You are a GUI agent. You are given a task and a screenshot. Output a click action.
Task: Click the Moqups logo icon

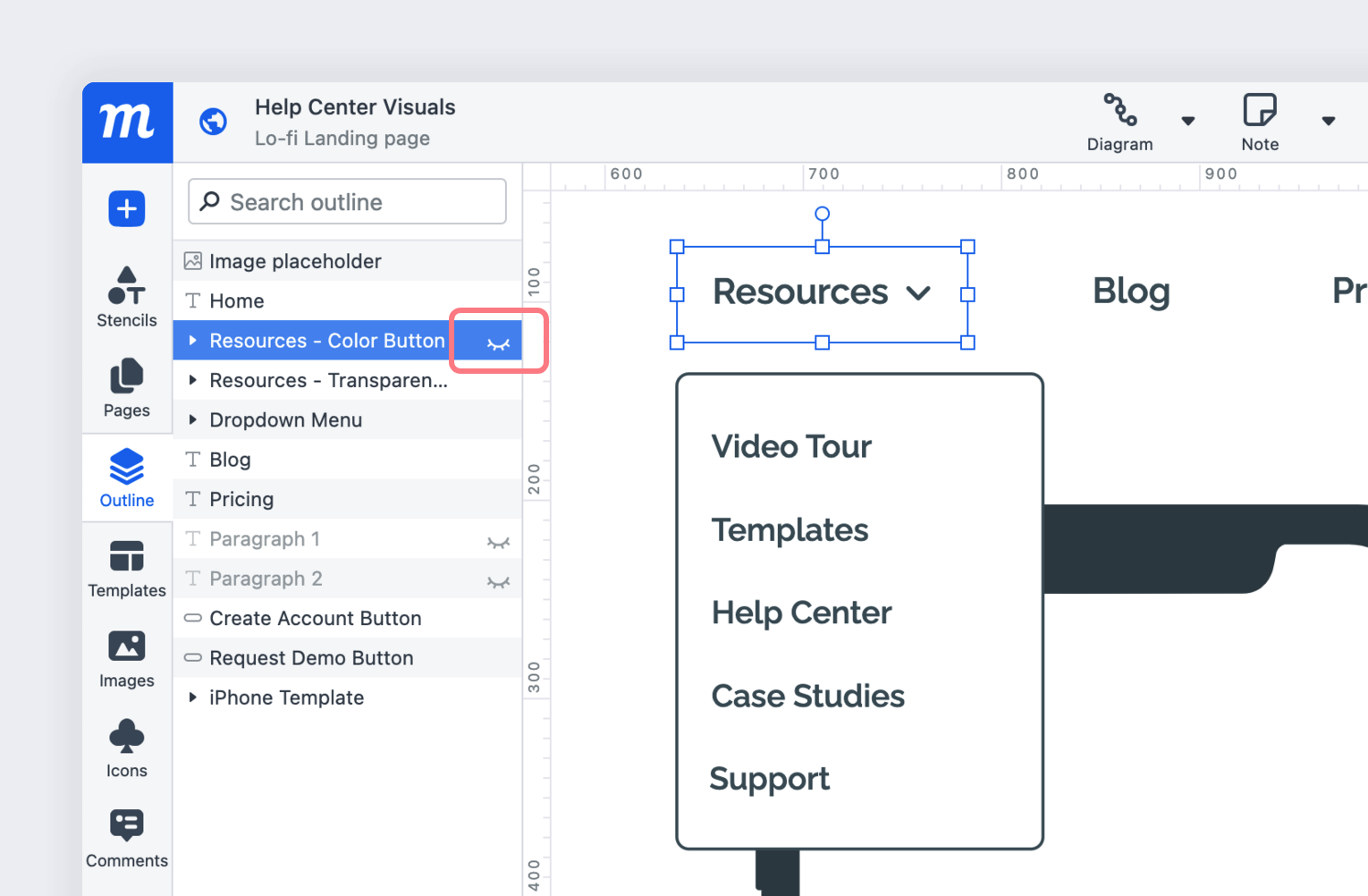click(x=127, y=123)
